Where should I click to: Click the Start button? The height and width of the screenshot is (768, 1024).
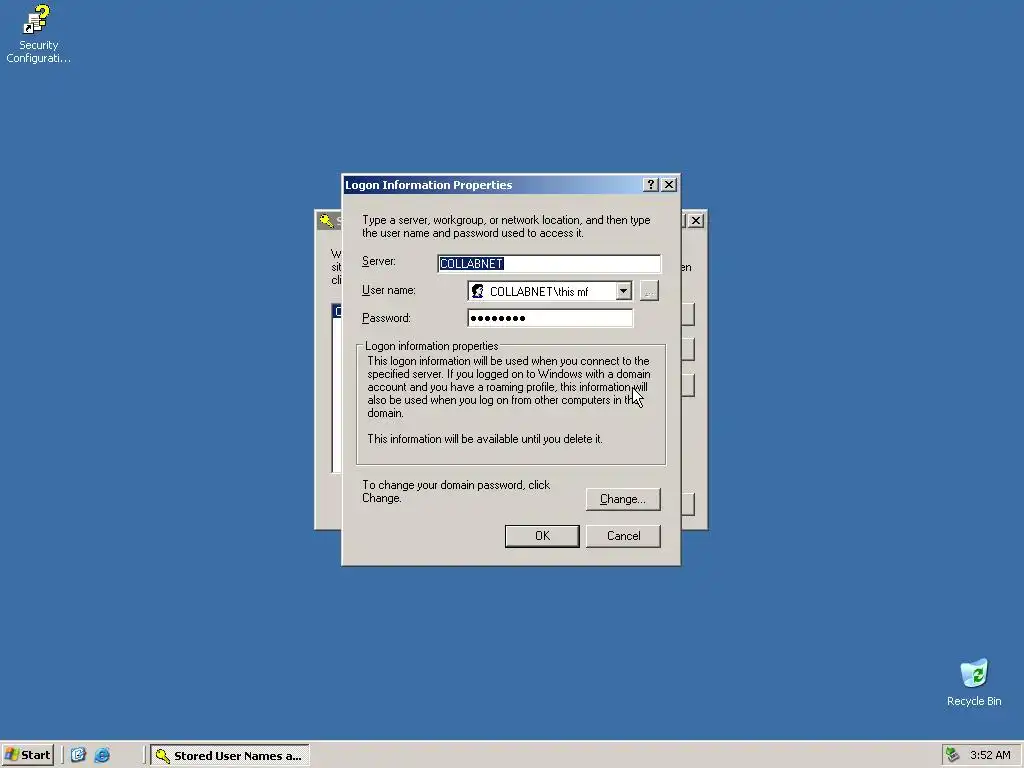click(x=27, y=755)
